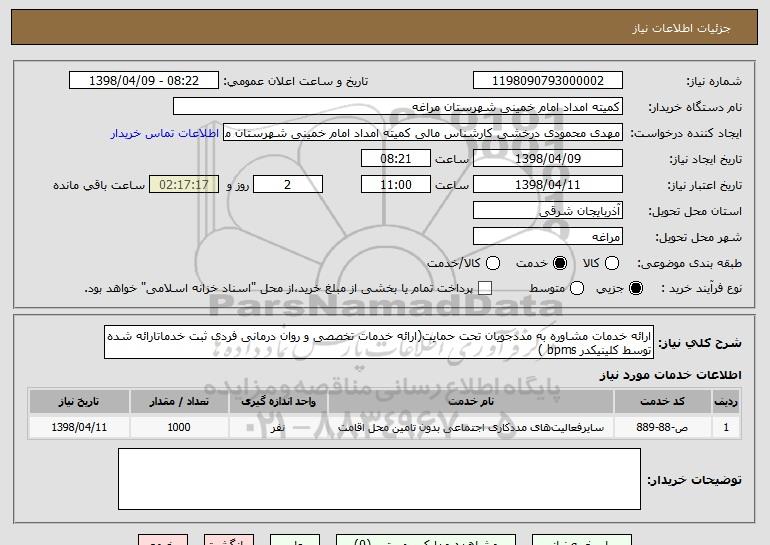
Task: Click the شماره نیاز number field
Action: coord(546,81)
